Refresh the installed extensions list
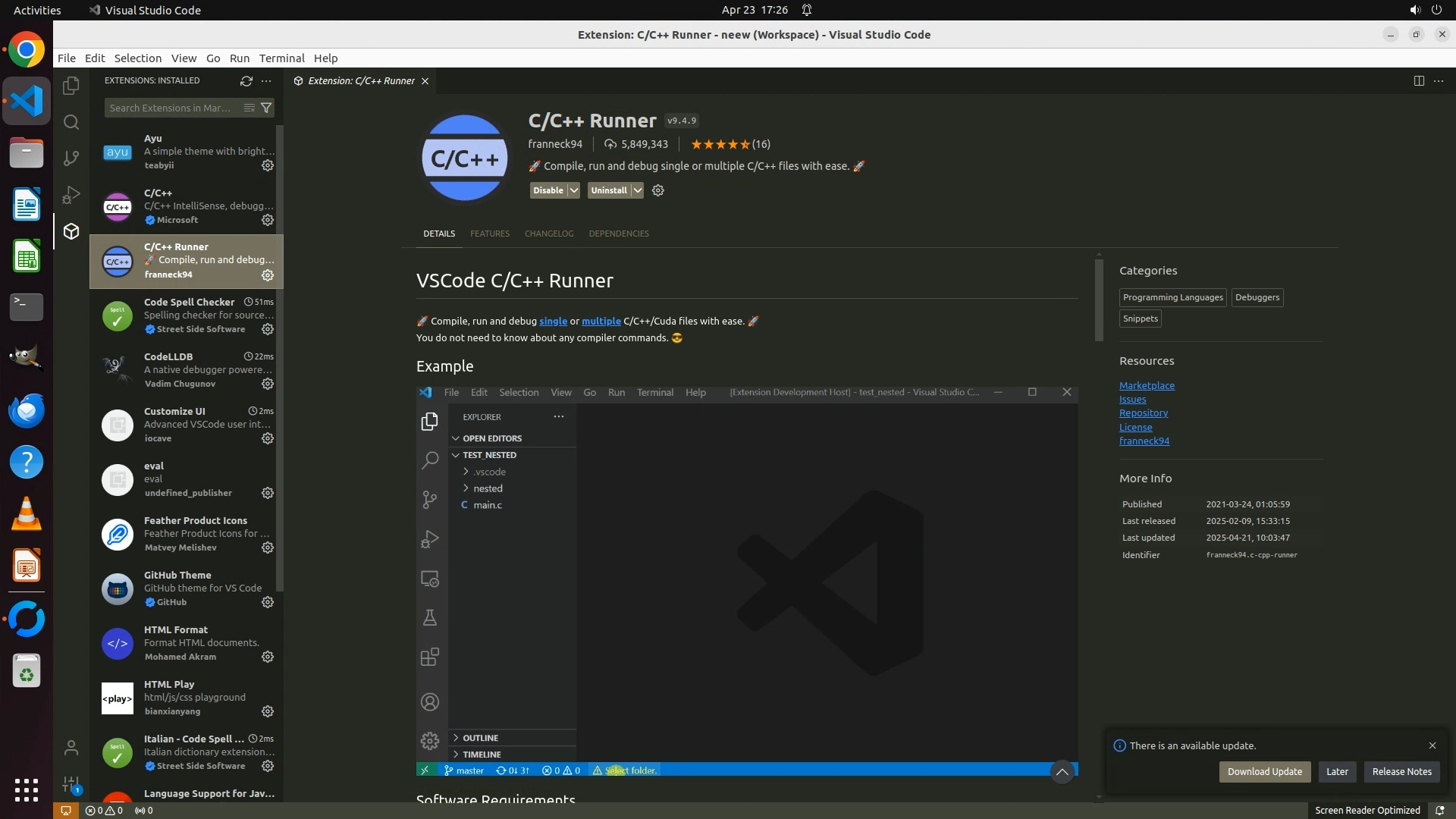Screen dimensions: 1456x819 (x=246, y=80)
